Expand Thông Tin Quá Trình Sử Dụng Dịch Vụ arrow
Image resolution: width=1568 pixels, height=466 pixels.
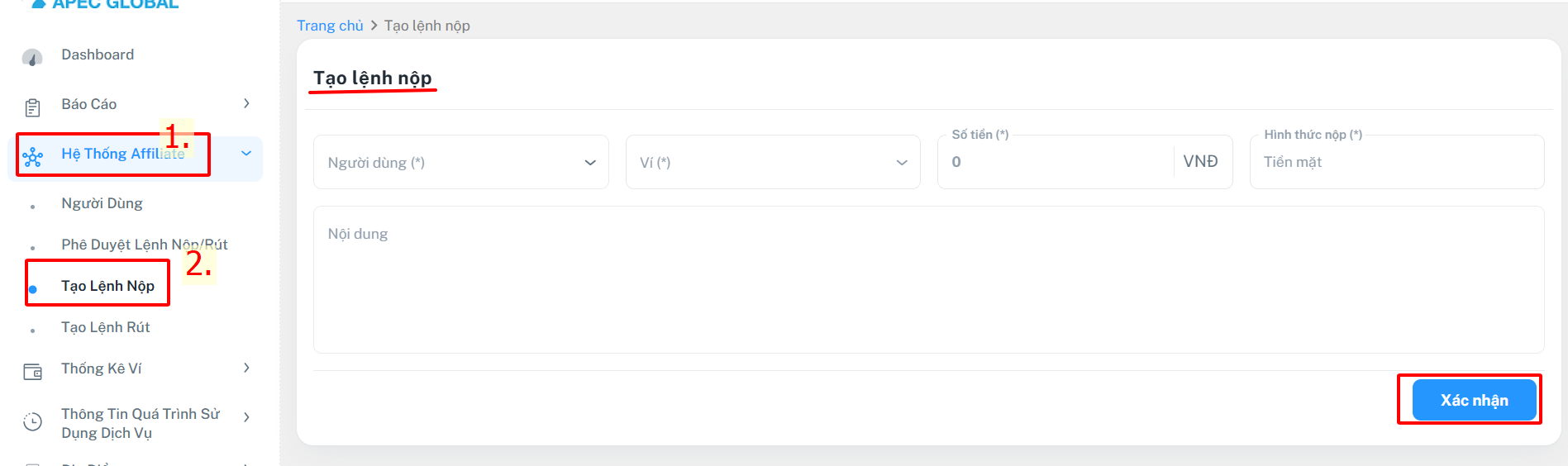(x=246, y=417)
